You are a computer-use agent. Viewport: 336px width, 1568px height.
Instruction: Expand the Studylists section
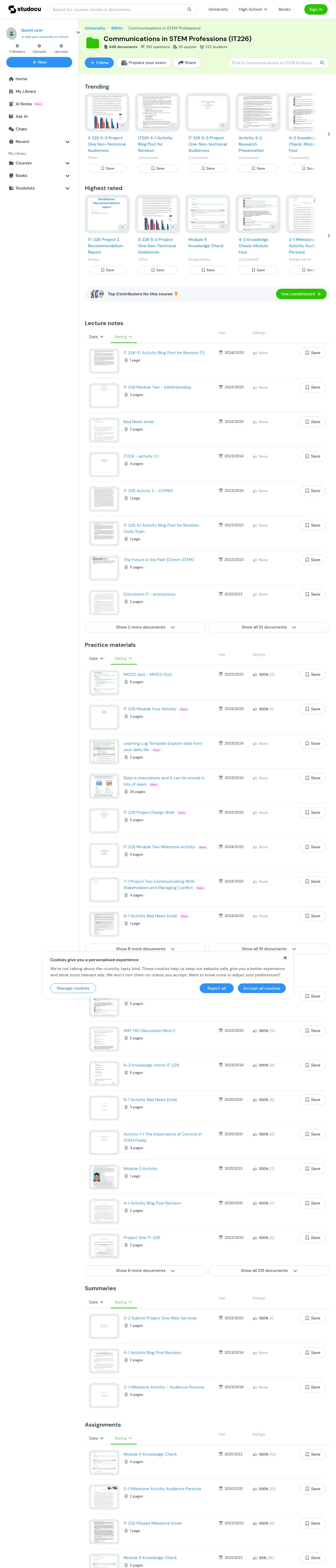tap(67, 188)
